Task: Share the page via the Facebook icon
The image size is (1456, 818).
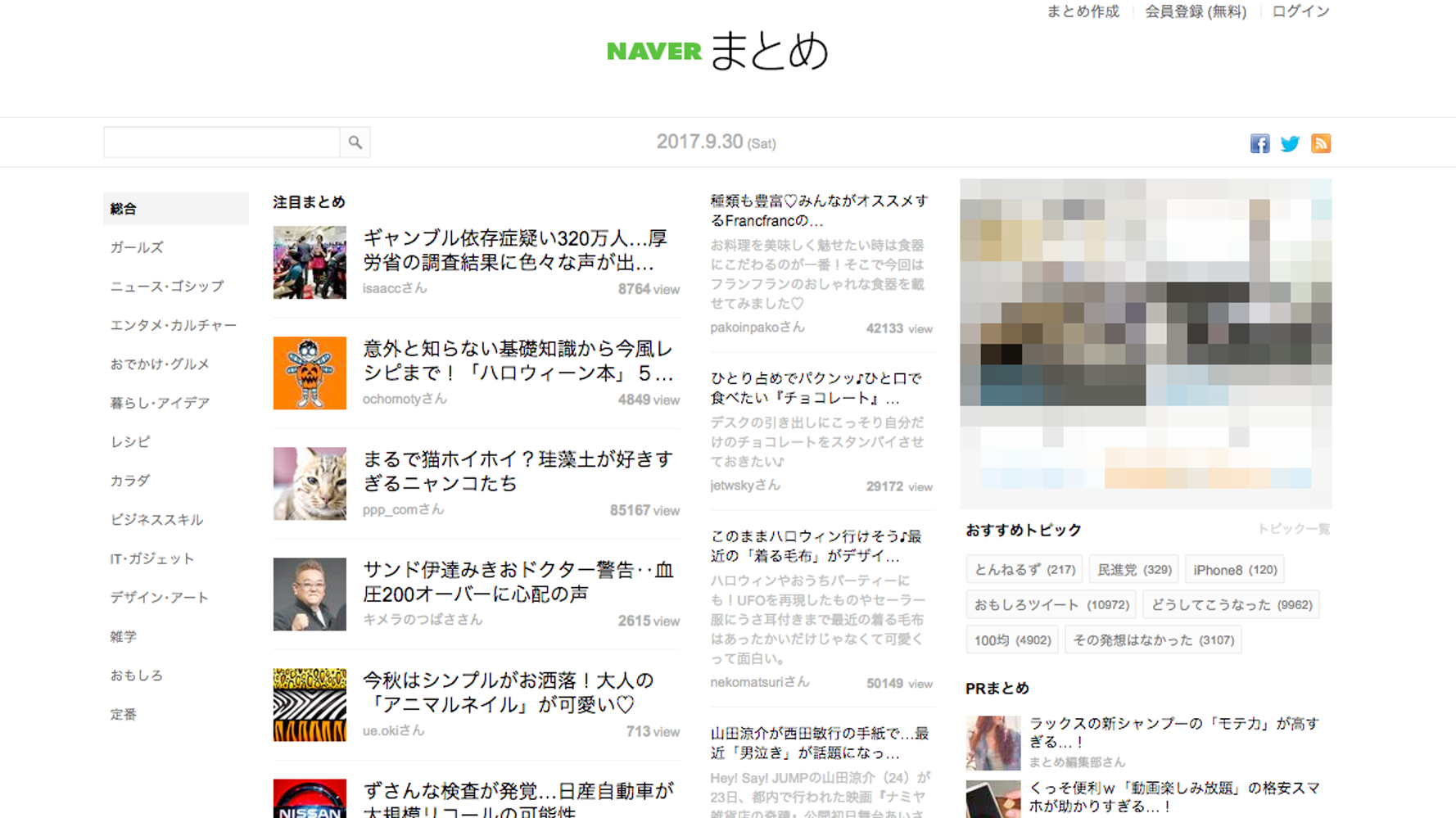Action: [1259, 142]
